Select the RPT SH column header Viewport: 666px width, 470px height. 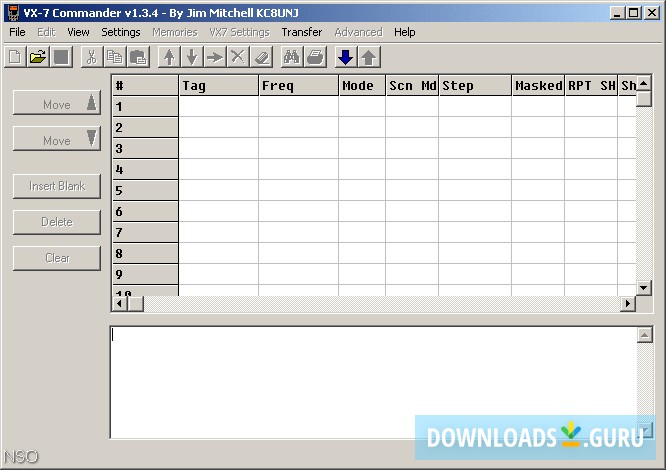coord(591,85)
